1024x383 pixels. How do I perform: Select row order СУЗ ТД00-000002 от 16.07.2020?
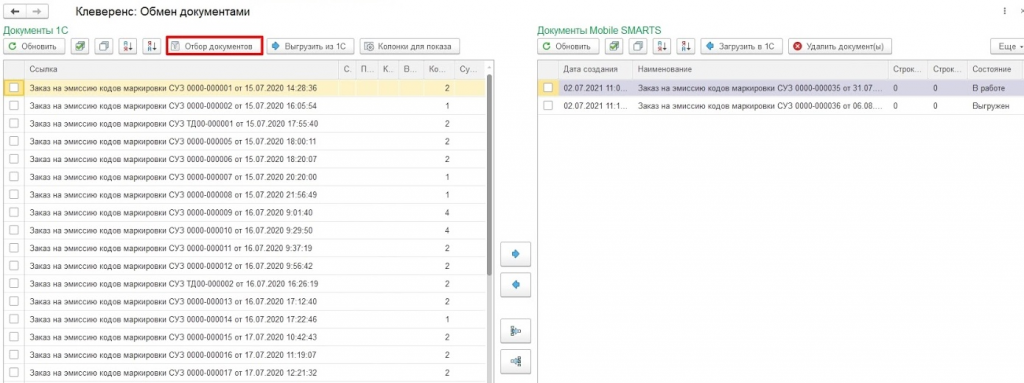pyautogui.click(x=245, y=284)
